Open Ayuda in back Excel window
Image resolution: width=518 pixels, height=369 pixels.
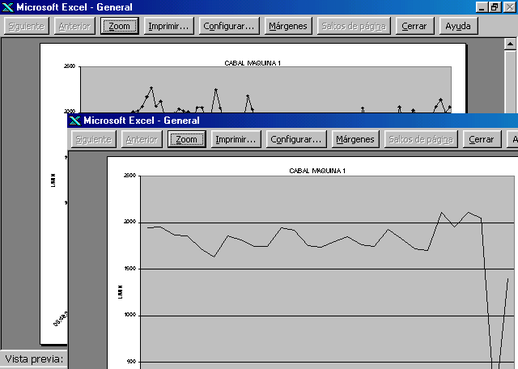click(459, 26)
